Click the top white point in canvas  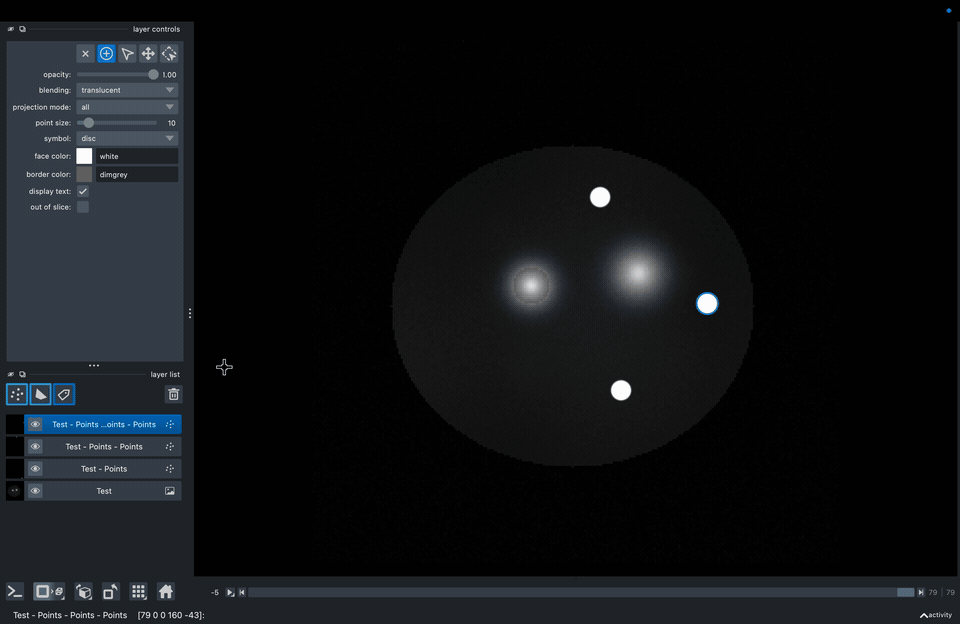(600, 197)
